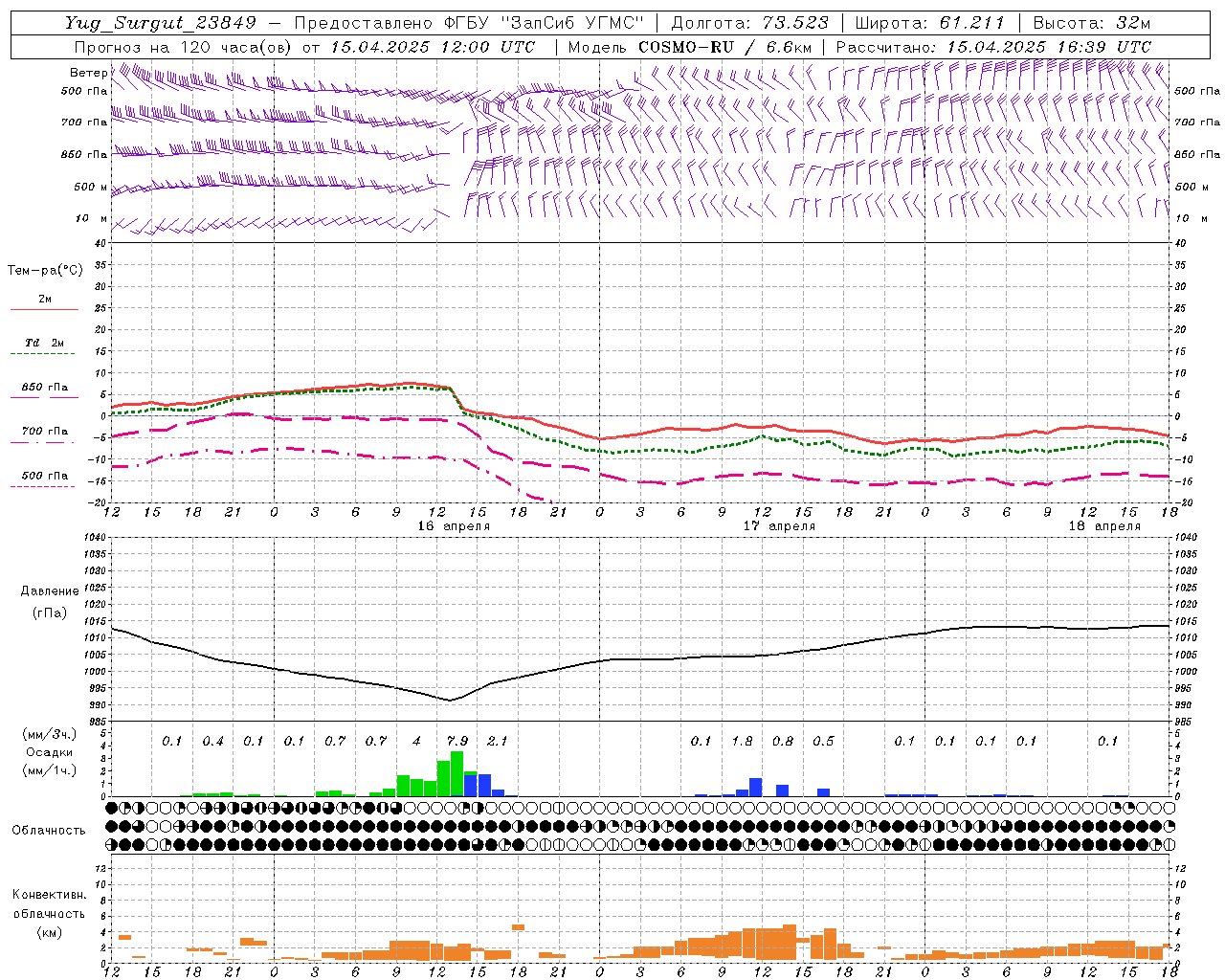Image resolution: width=1225 pixels, height=980 pixels.
Task: Click the station title Yug_Surgut_23849
Action: (x=161, y=23)
